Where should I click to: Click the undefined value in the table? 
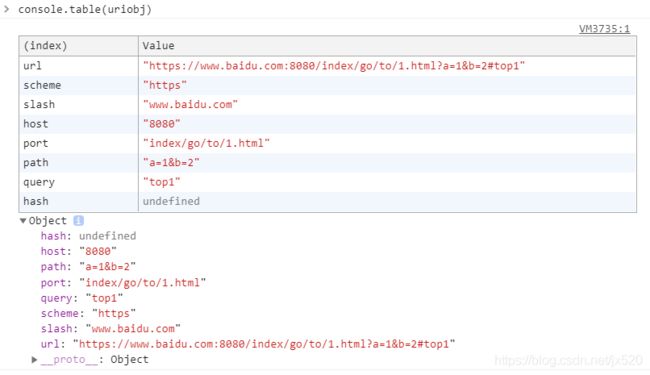coord(171,201)
